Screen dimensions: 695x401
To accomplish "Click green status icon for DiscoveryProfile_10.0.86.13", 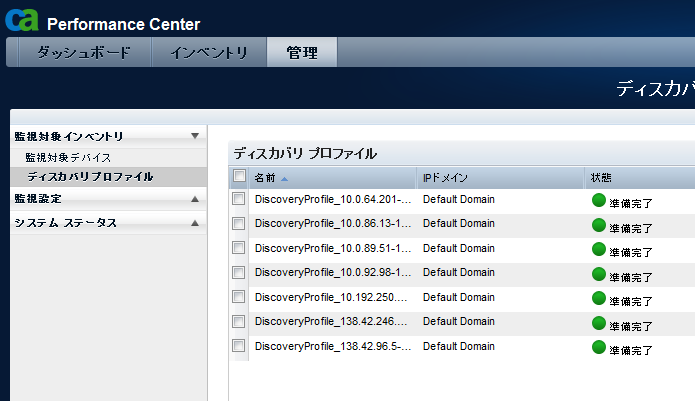I will click(599, 225).
